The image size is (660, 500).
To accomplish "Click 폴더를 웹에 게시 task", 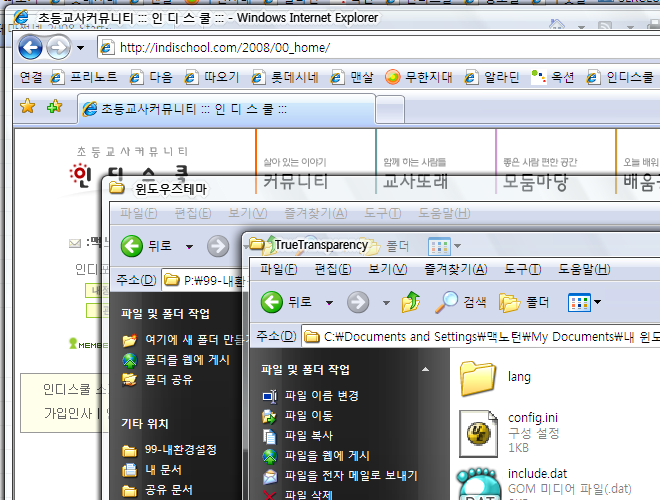I will (x=176, y=360).
